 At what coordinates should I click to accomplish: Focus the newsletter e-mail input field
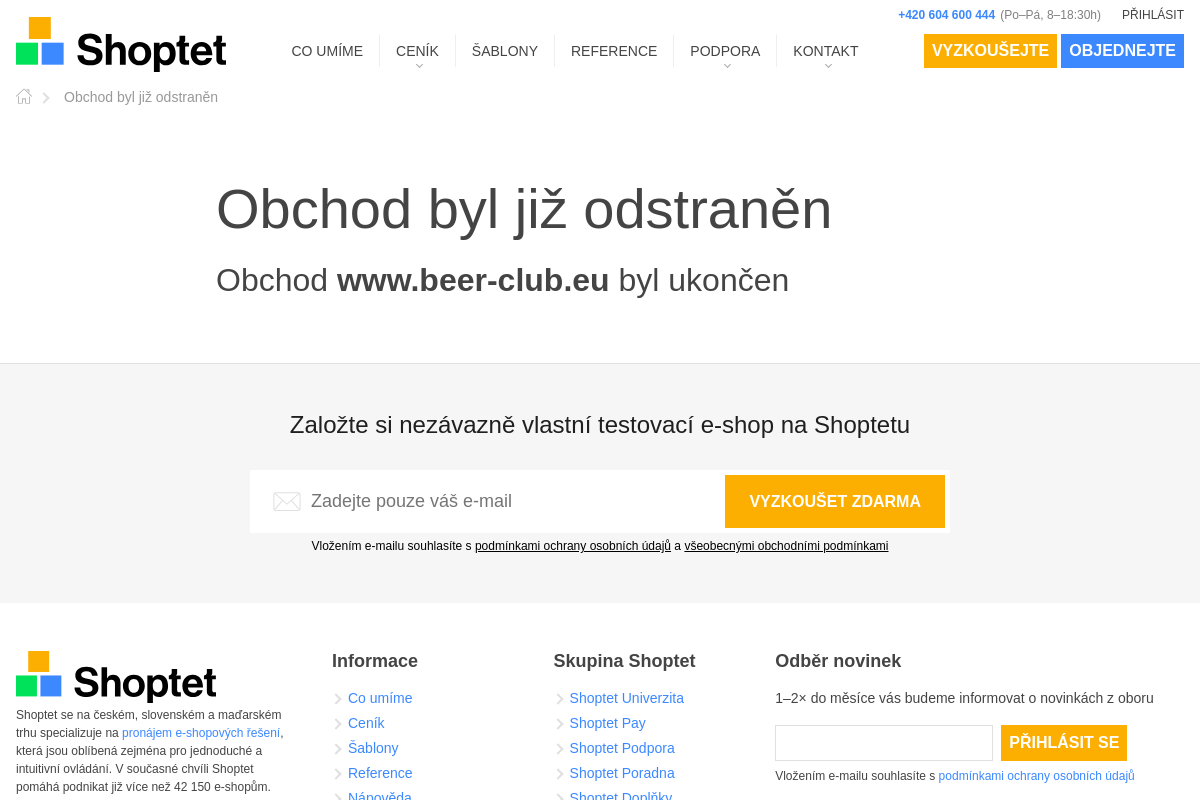click(884, 743)
